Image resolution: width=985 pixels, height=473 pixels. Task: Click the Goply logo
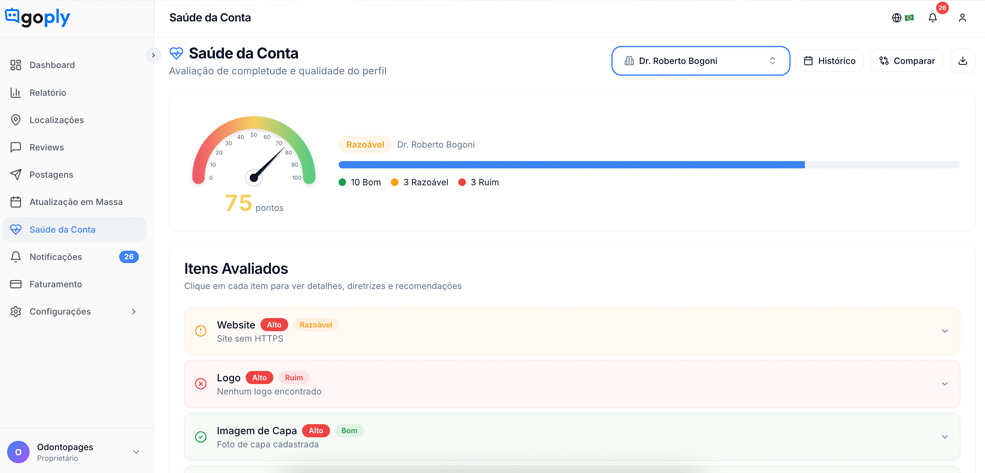(x=38, y=18)
